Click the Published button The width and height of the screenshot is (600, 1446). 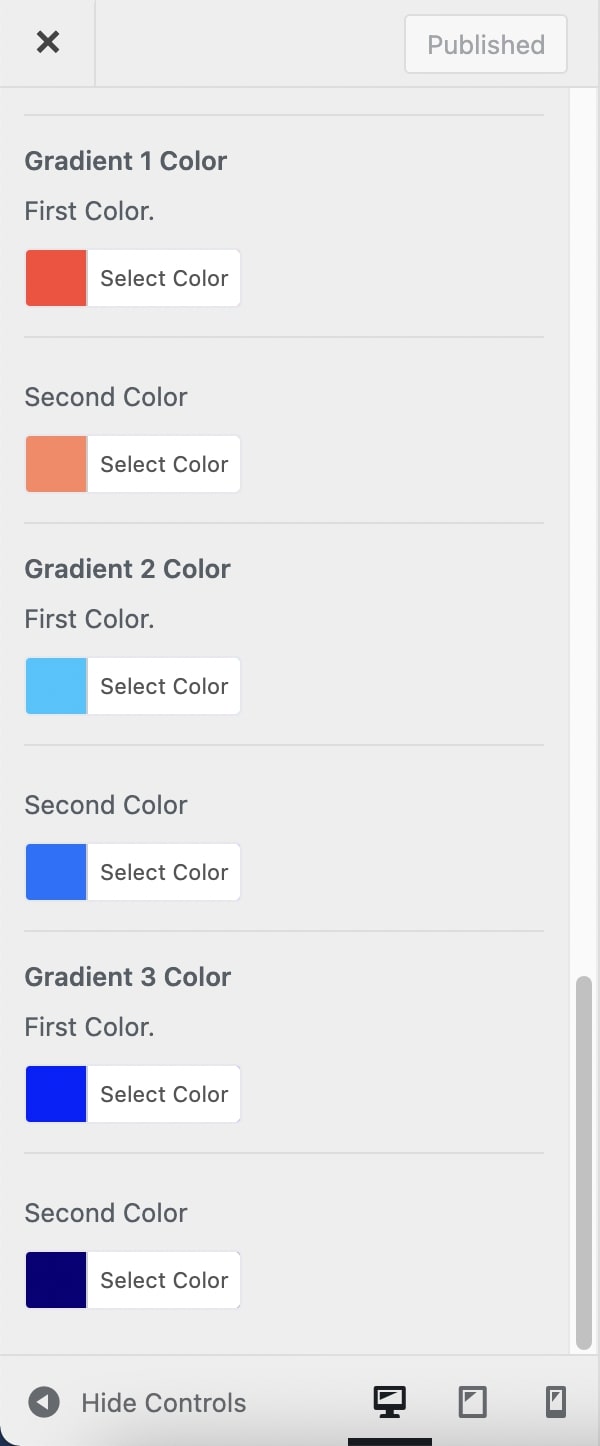point(486,44)
